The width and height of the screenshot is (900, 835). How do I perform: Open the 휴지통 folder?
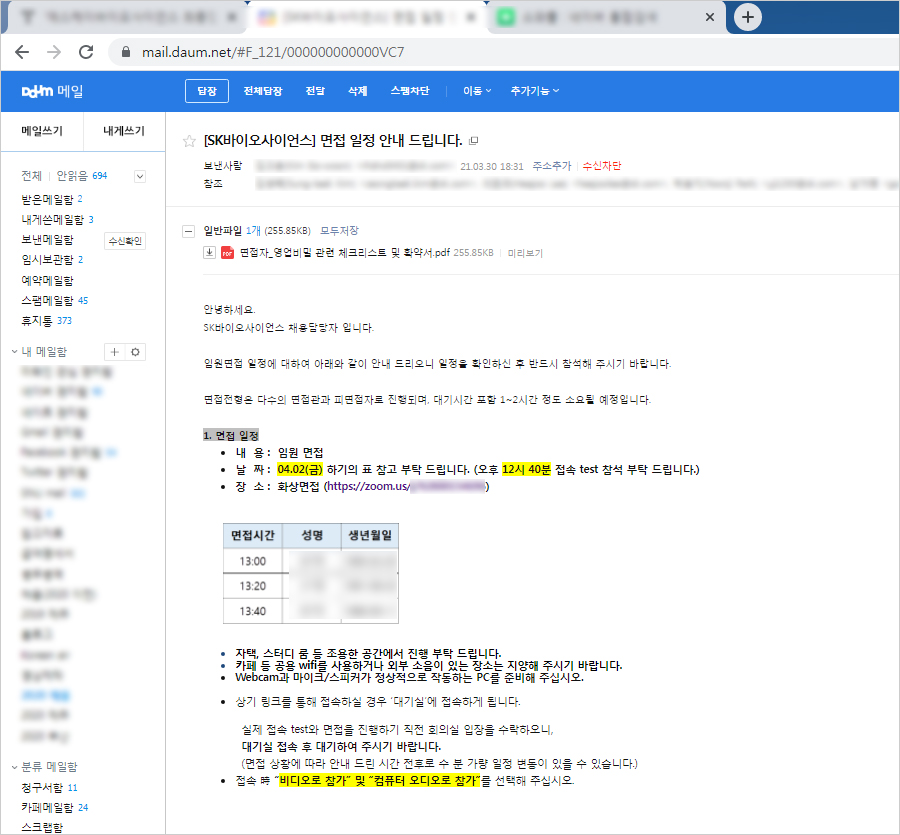coord(46,321)
